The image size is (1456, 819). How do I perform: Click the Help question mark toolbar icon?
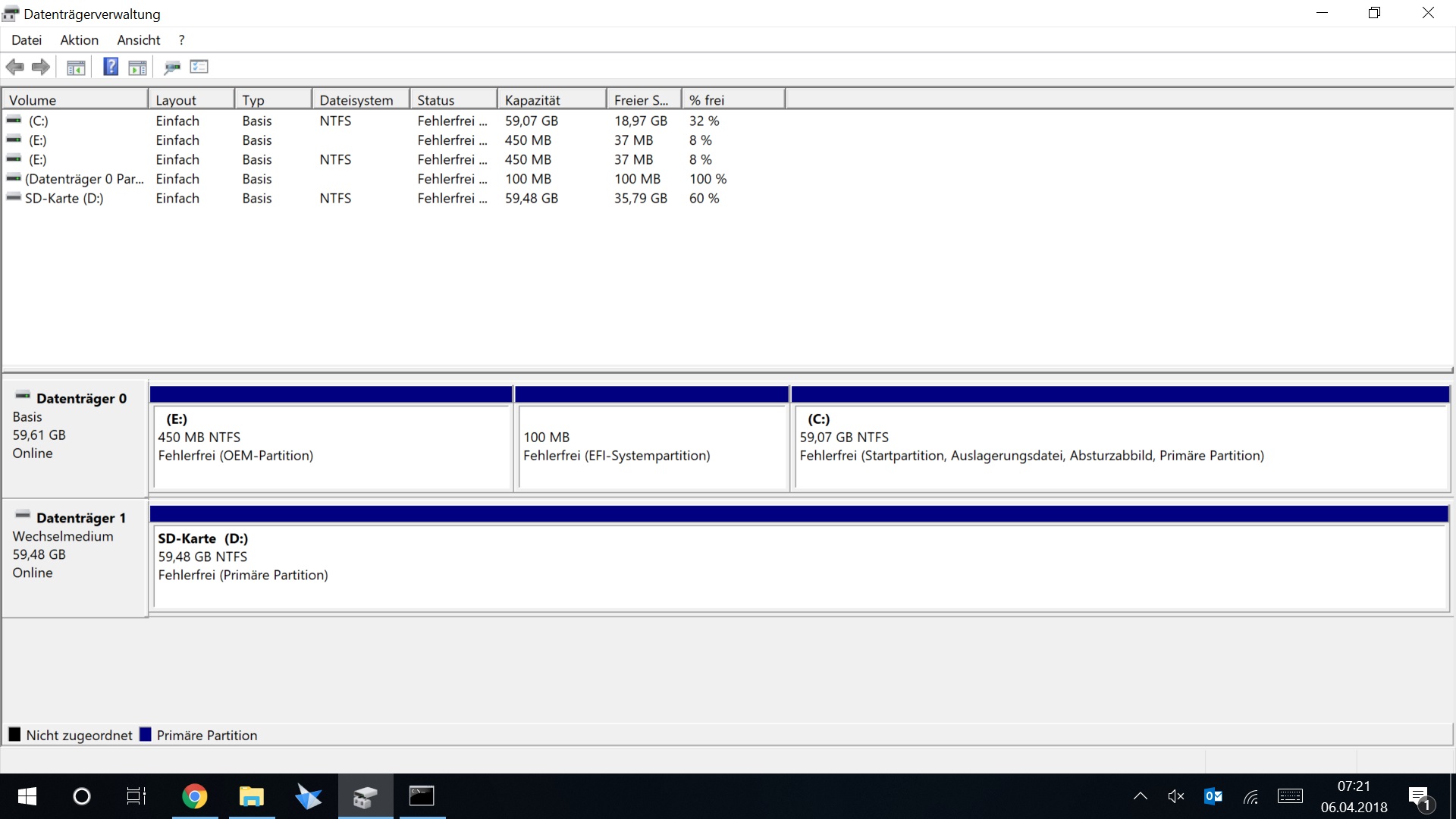click(111, 67)
